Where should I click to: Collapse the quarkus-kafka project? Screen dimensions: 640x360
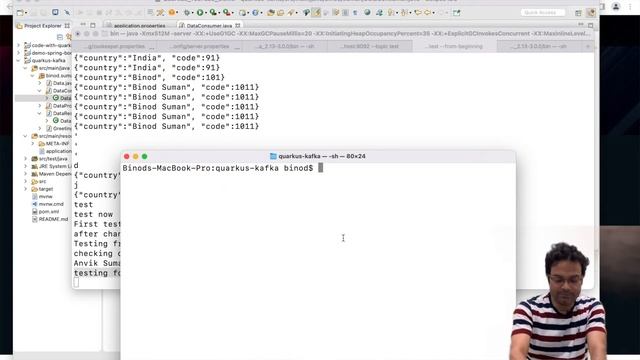coord(18,60)
